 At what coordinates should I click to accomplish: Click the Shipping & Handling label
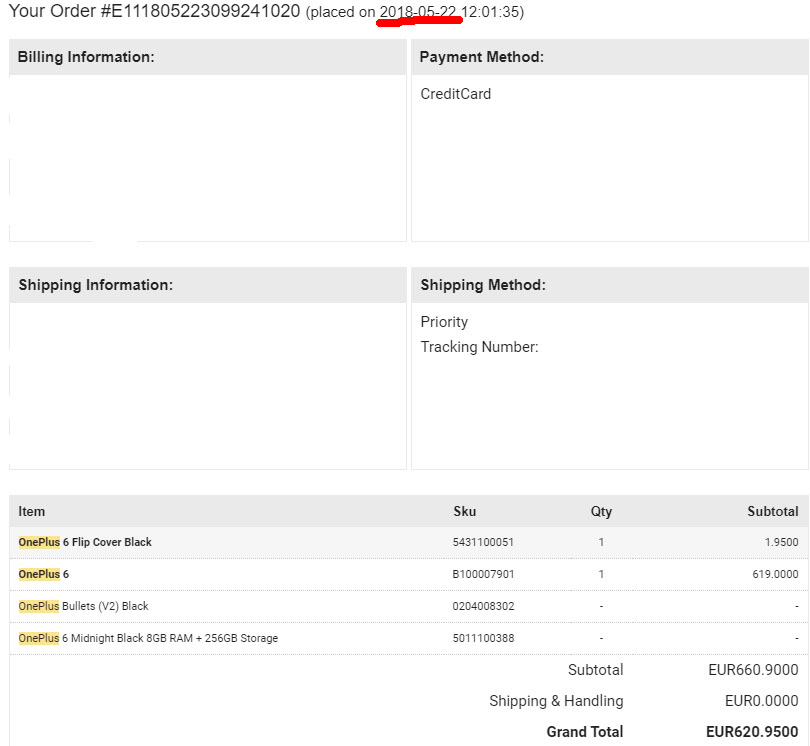[x=556, y=701]
